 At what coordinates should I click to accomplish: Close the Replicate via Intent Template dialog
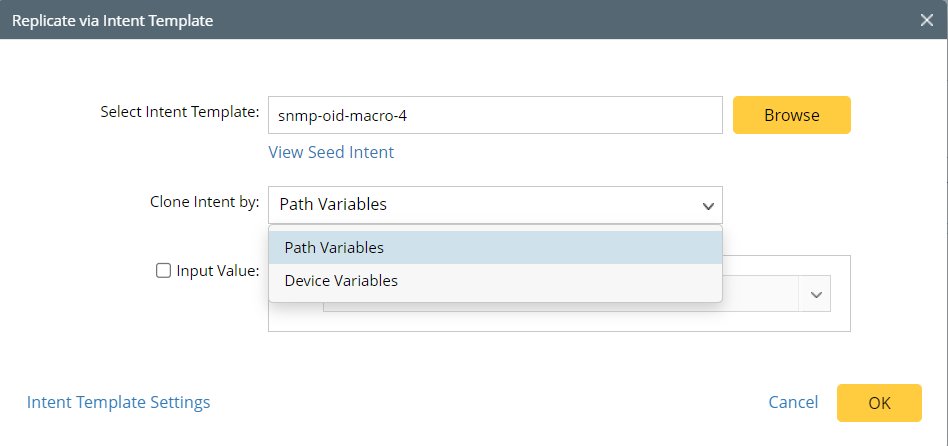[927, 20]
